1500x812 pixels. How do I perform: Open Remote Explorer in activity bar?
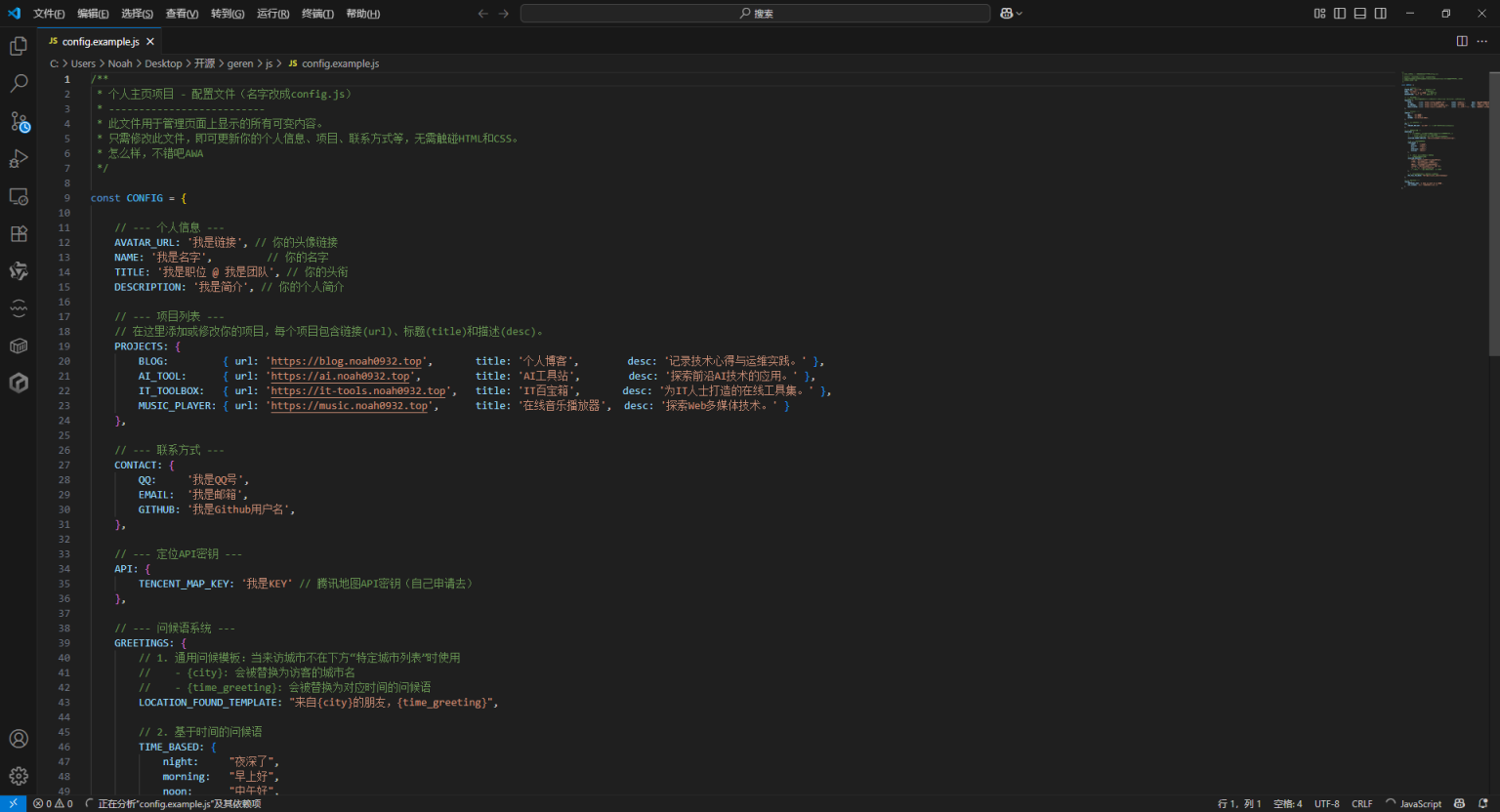click(19, 196)
